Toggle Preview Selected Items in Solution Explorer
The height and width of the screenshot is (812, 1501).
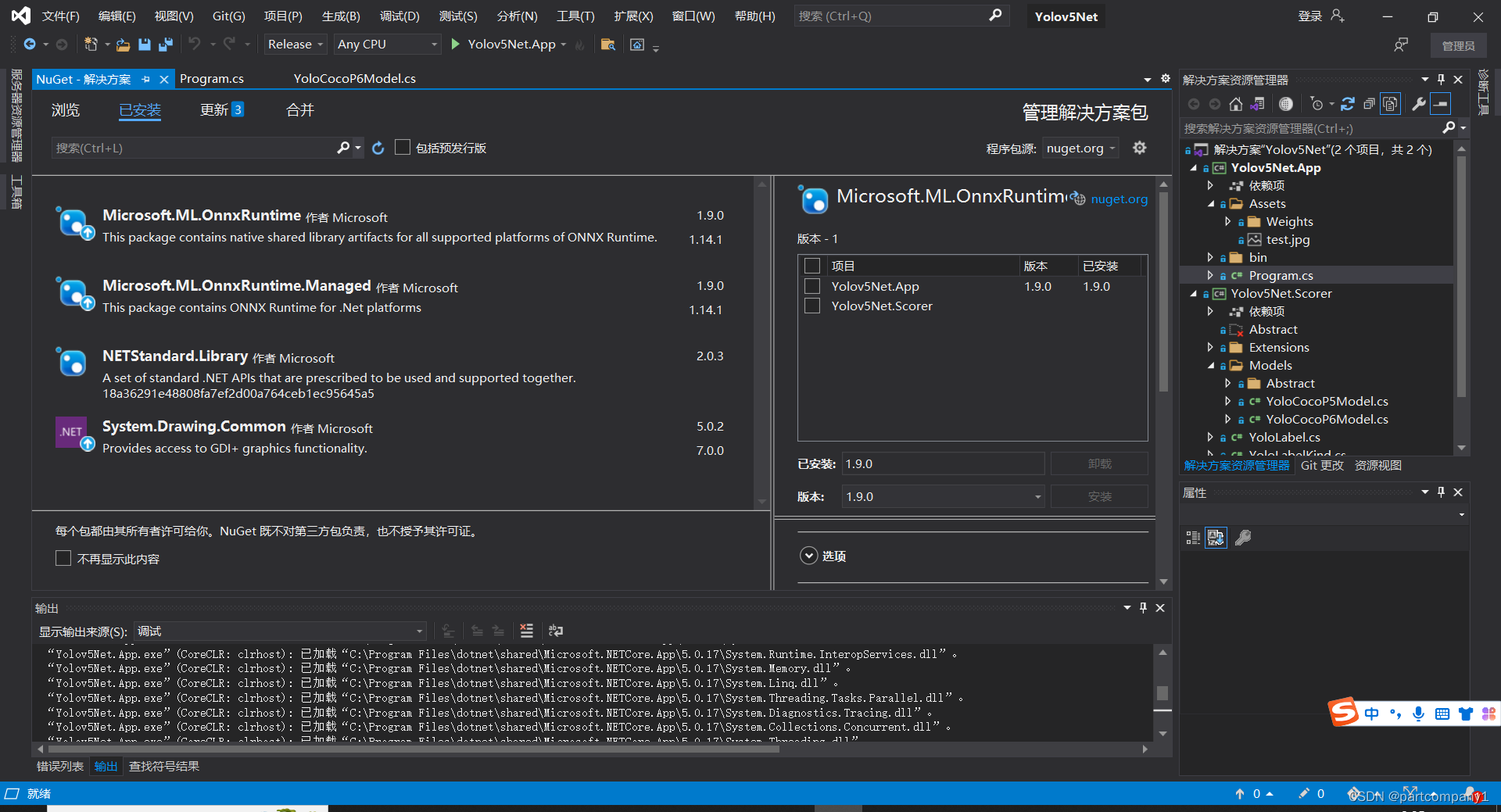pyautogui.click(x=1441, y=104)
